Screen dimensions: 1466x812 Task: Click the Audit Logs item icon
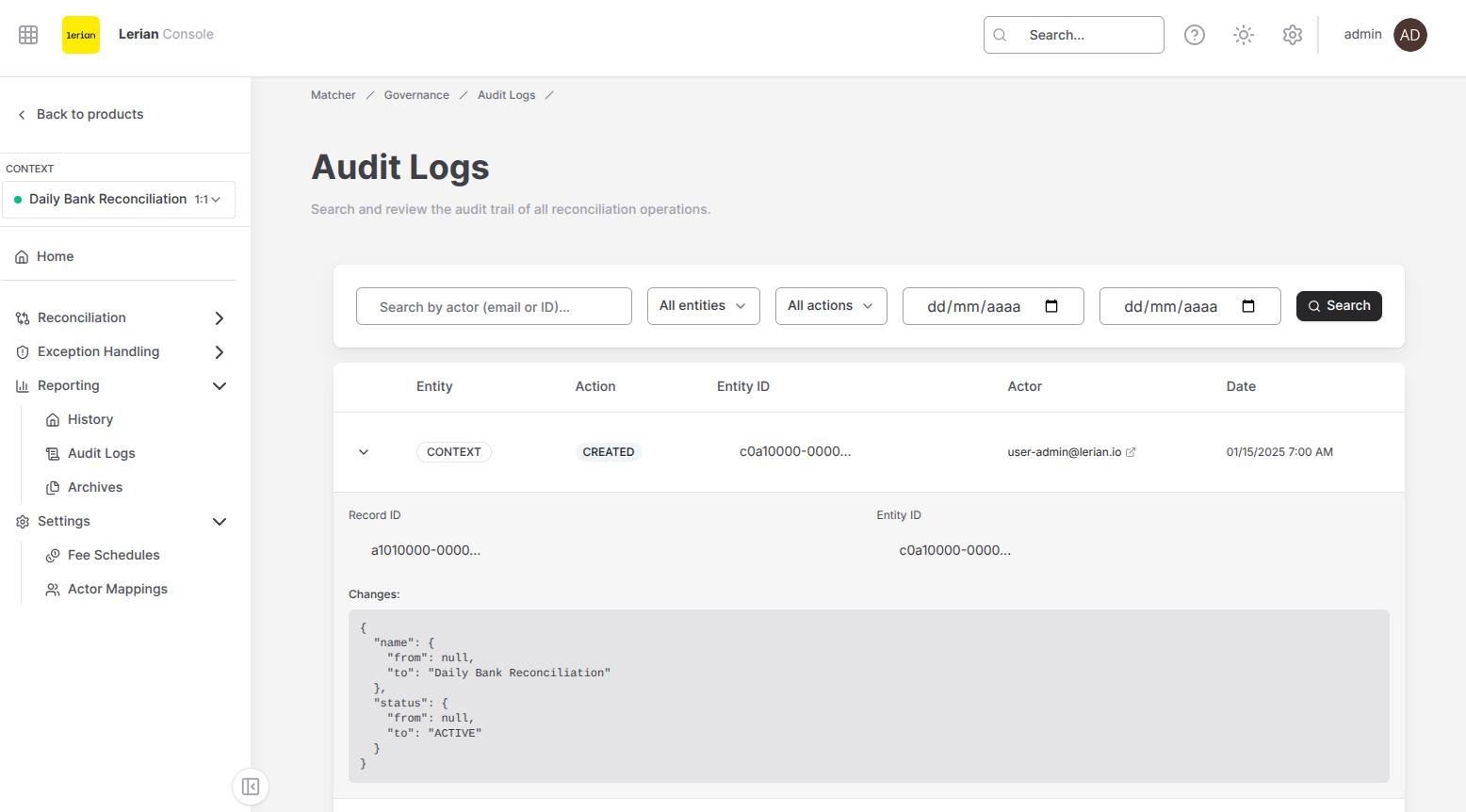(x=53, y=454)
